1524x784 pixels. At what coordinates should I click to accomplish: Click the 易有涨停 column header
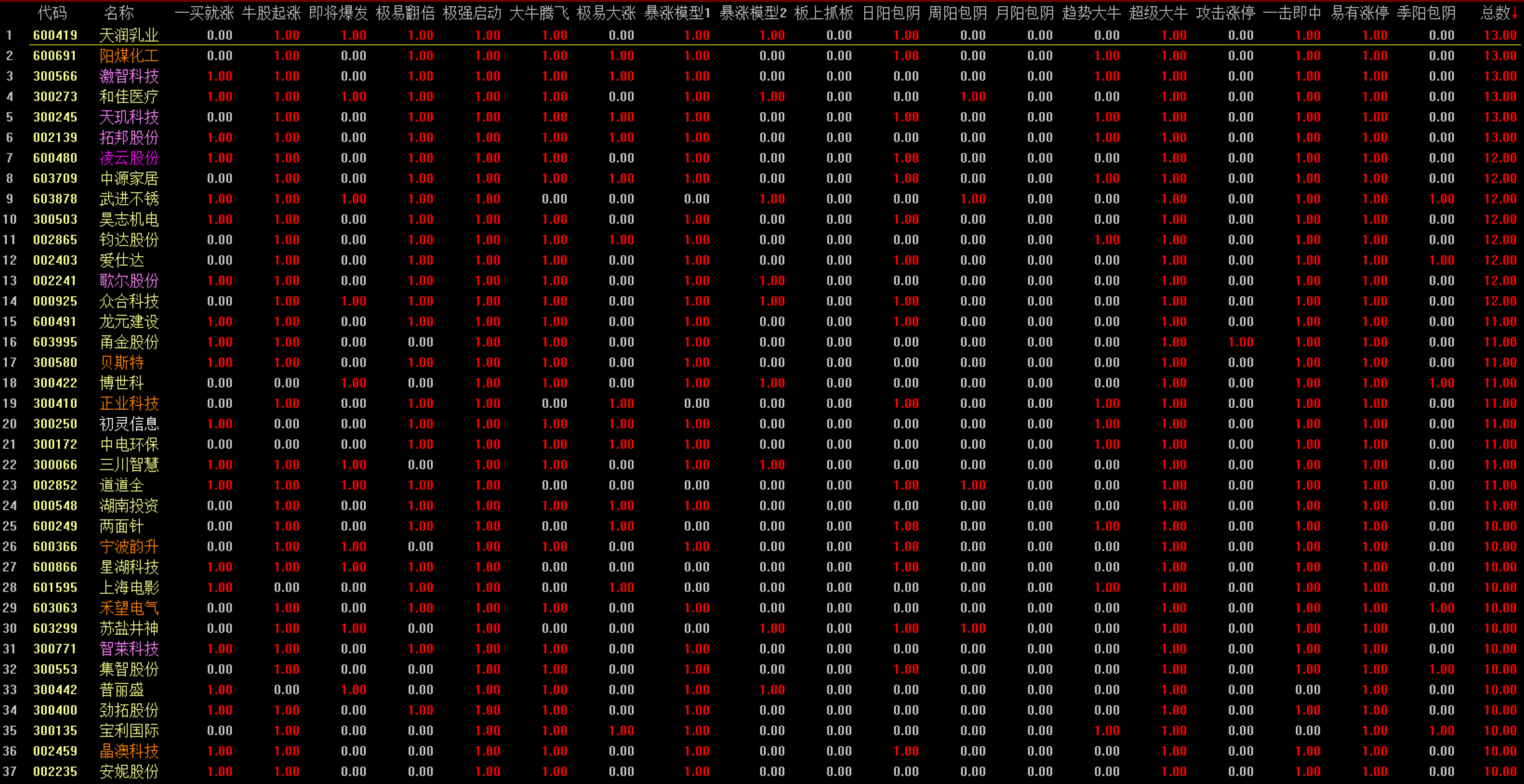tap(1360, 13)
